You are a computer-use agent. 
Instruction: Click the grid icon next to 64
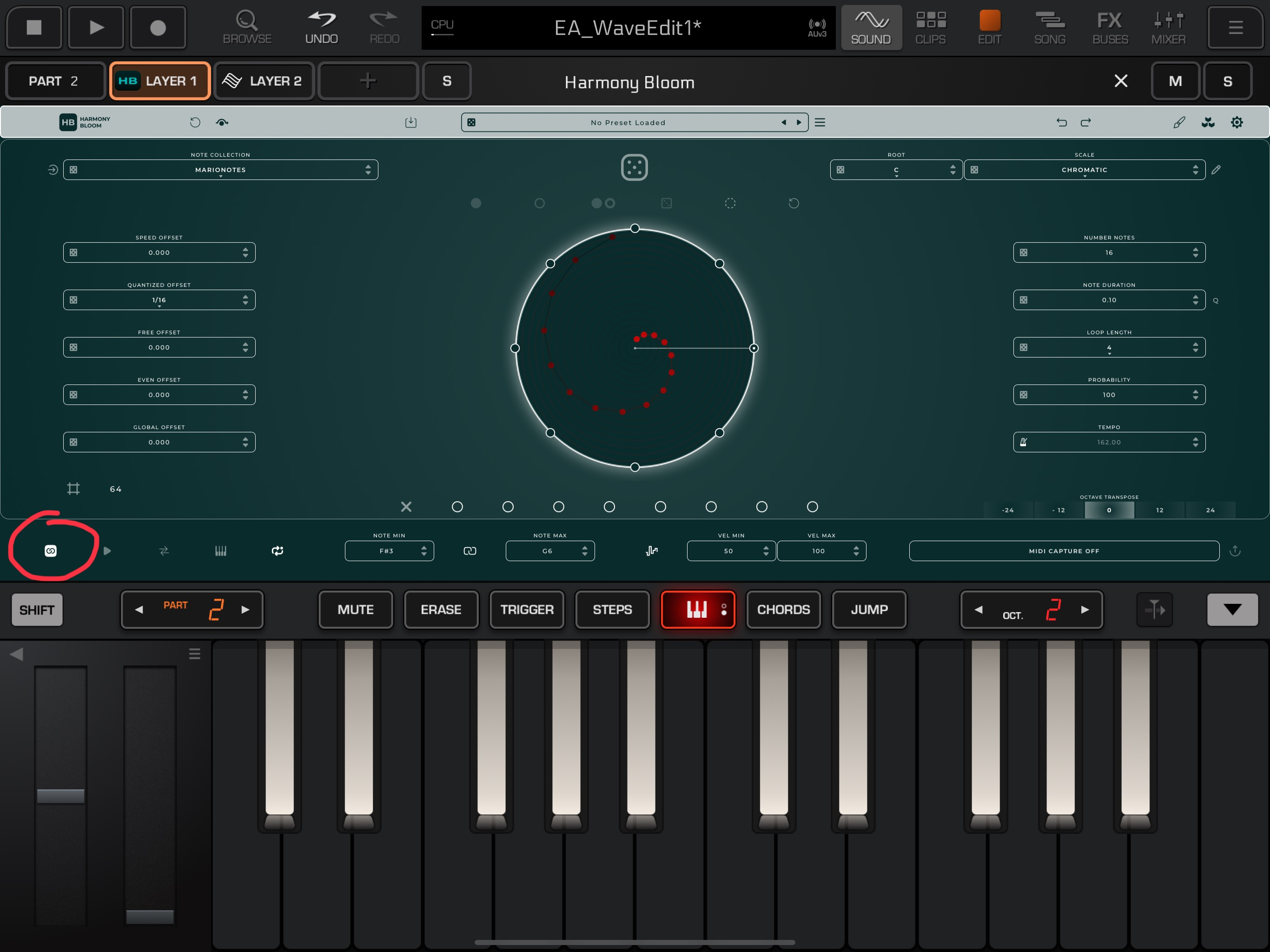[73, 489]
